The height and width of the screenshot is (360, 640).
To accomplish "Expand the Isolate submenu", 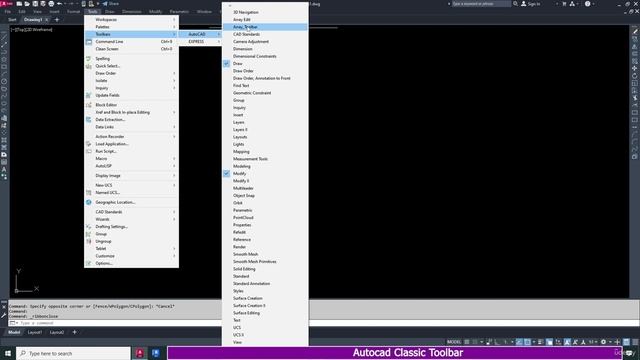I will point(131,81).
